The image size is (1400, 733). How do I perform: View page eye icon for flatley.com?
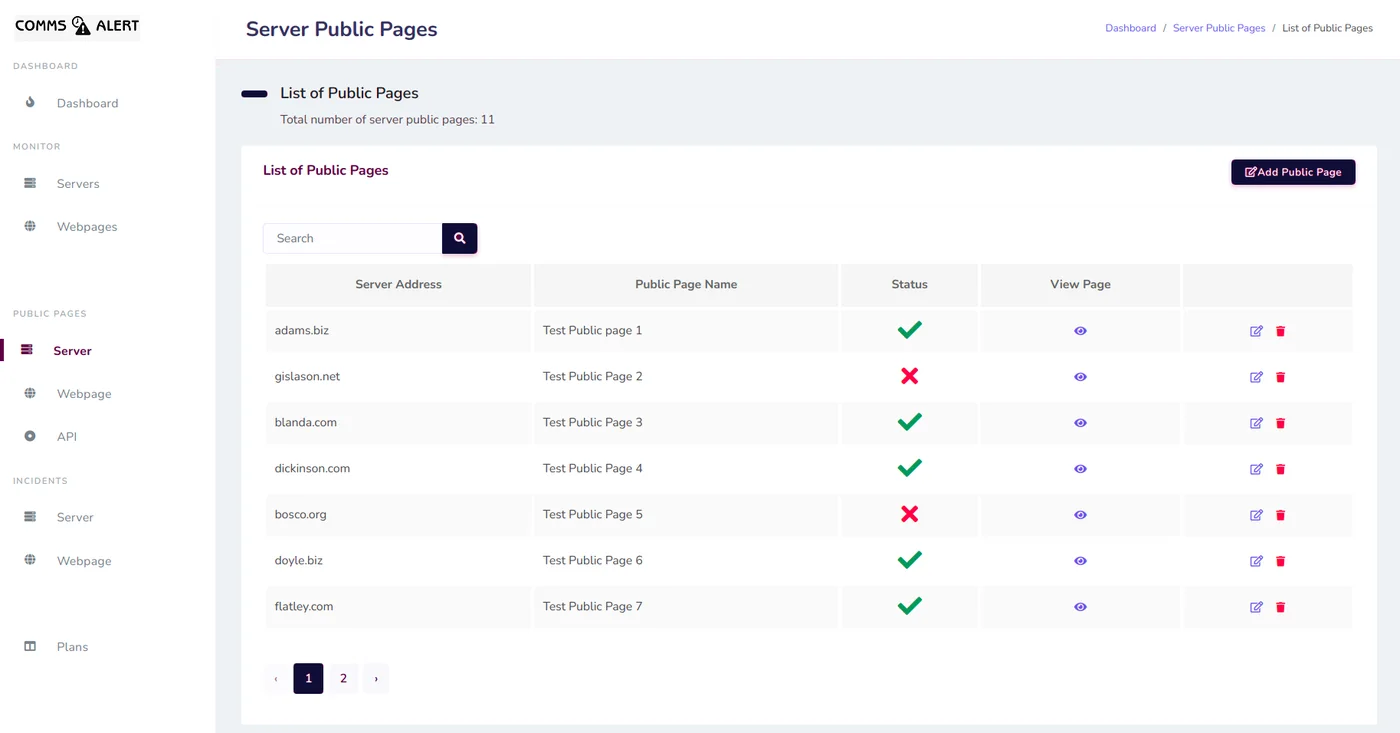[1080, 607]
